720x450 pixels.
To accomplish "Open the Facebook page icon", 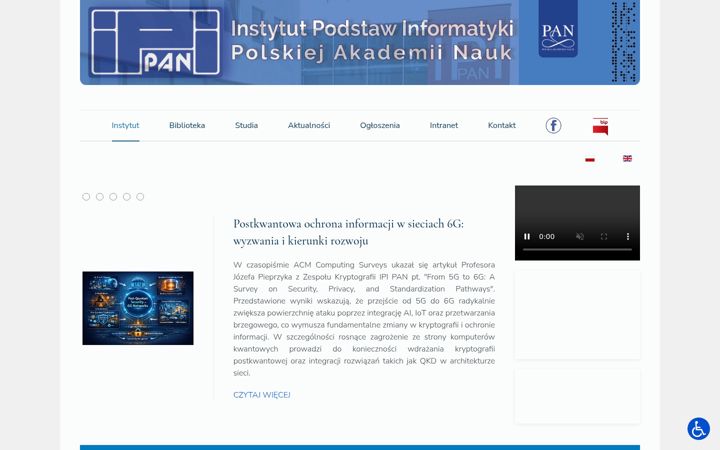I will point(553,125).
